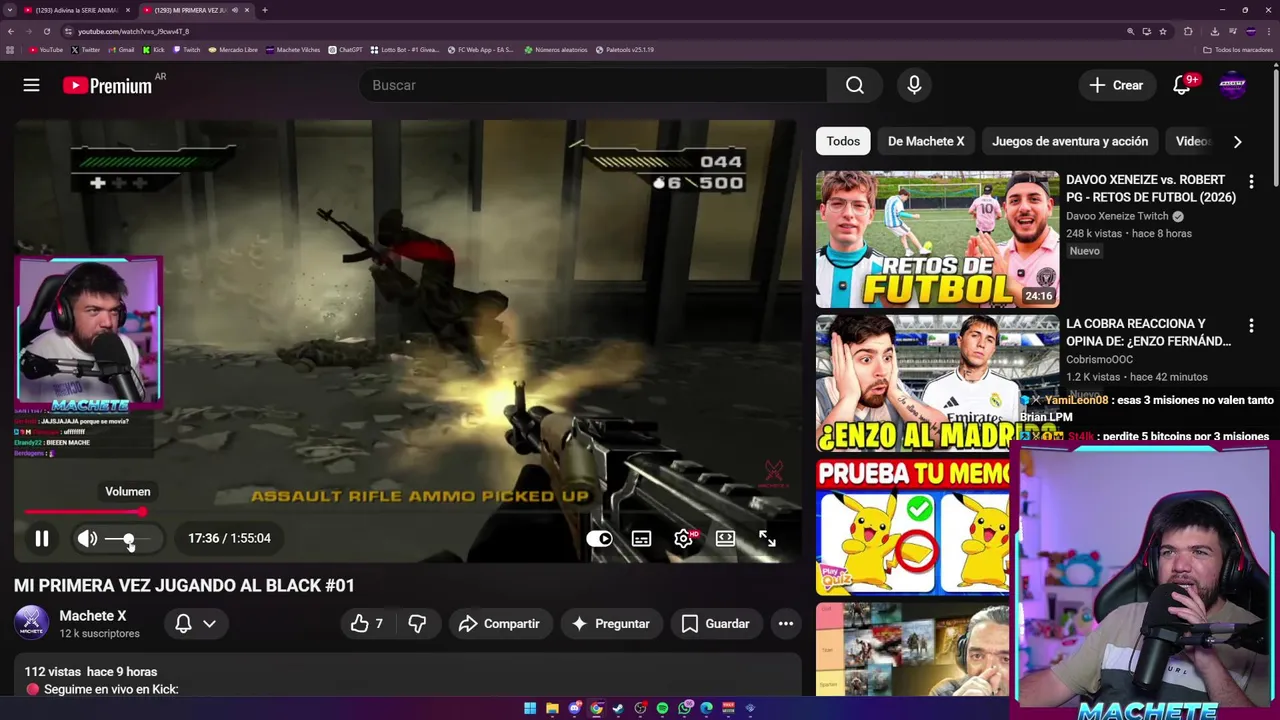Open the YouTube hamburger guide menu
The height and width of the screenshot is (720, 1280).
tap(32, 86)
